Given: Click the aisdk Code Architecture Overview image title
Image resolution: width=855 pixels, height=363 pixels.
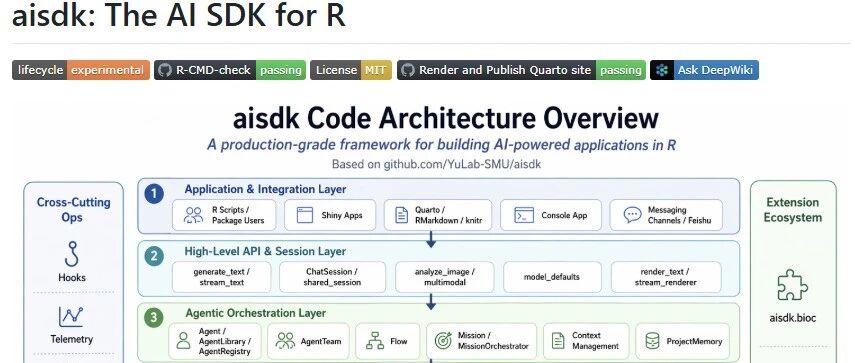Looking at the screenshot, I should [x=445, y=118].
